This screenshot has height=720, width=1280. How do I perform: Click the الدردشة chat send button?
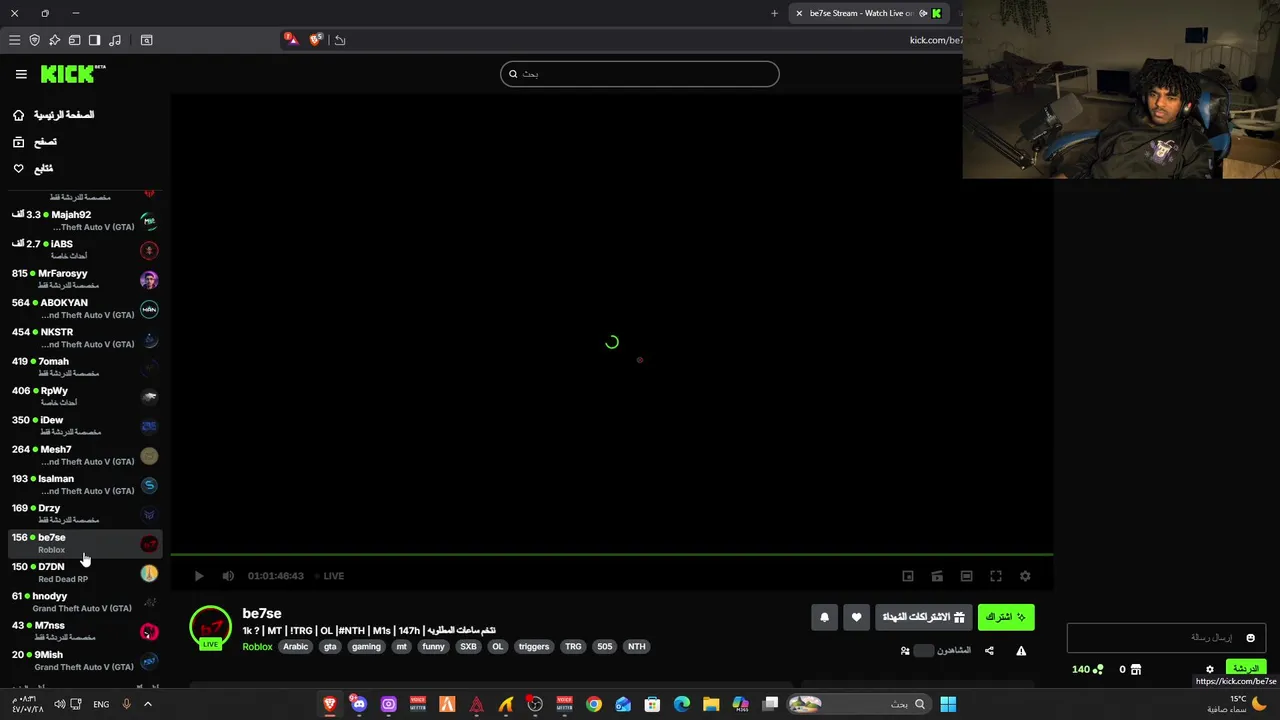pyautogui.click(x=1246, y=669)
